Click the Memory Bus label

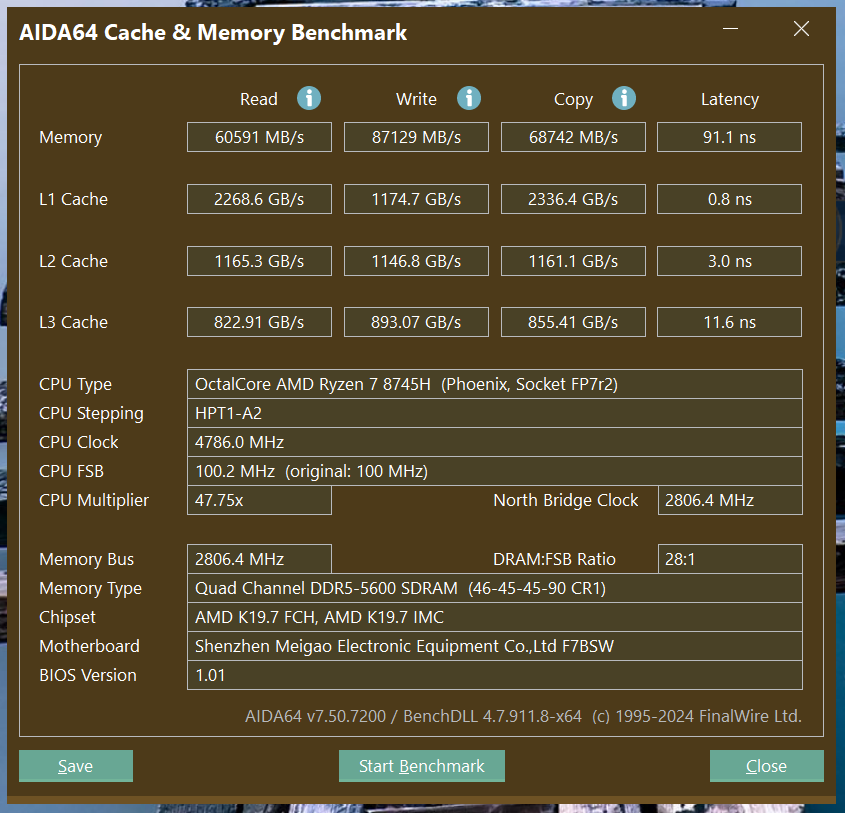click(86, 560)
